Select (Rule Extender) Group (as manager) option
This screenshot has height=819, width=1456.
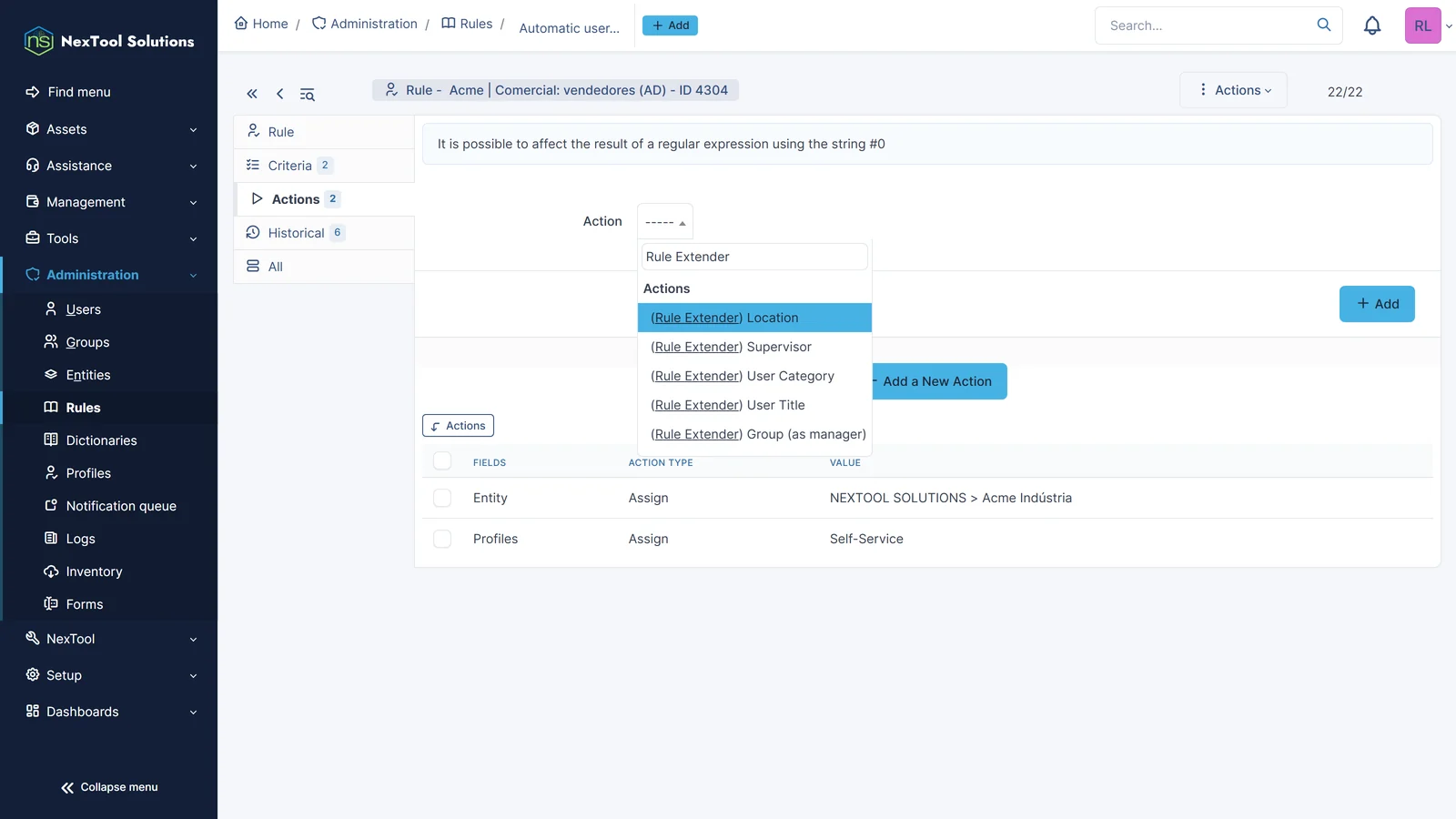754,434
